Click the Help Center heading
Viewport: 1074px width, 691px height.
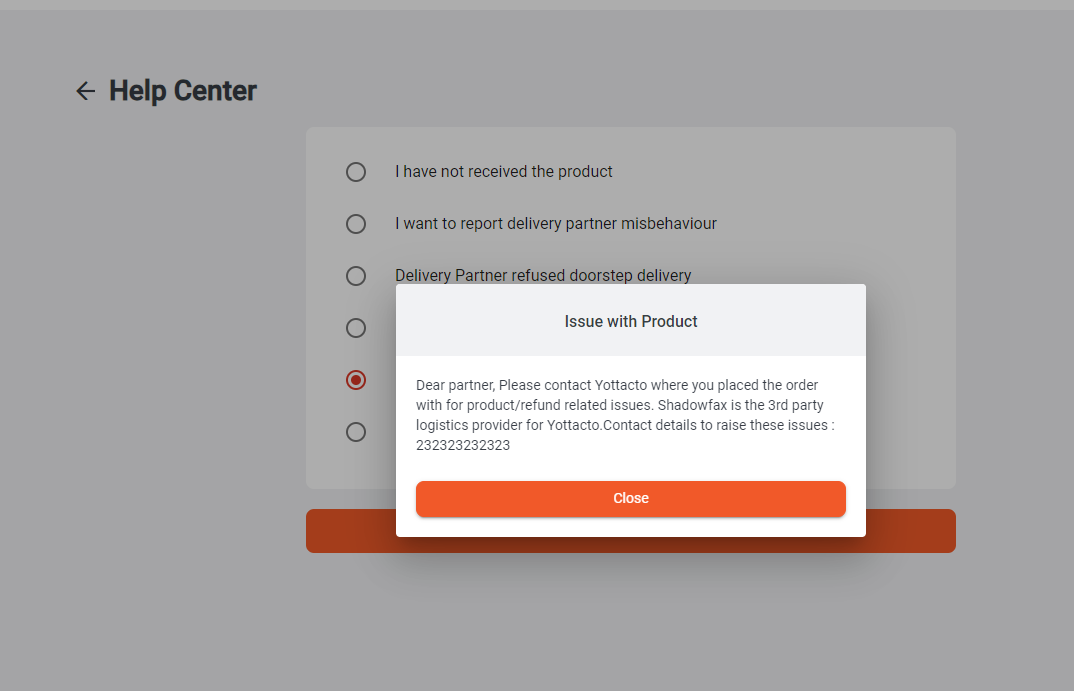[x=183, y=91]
